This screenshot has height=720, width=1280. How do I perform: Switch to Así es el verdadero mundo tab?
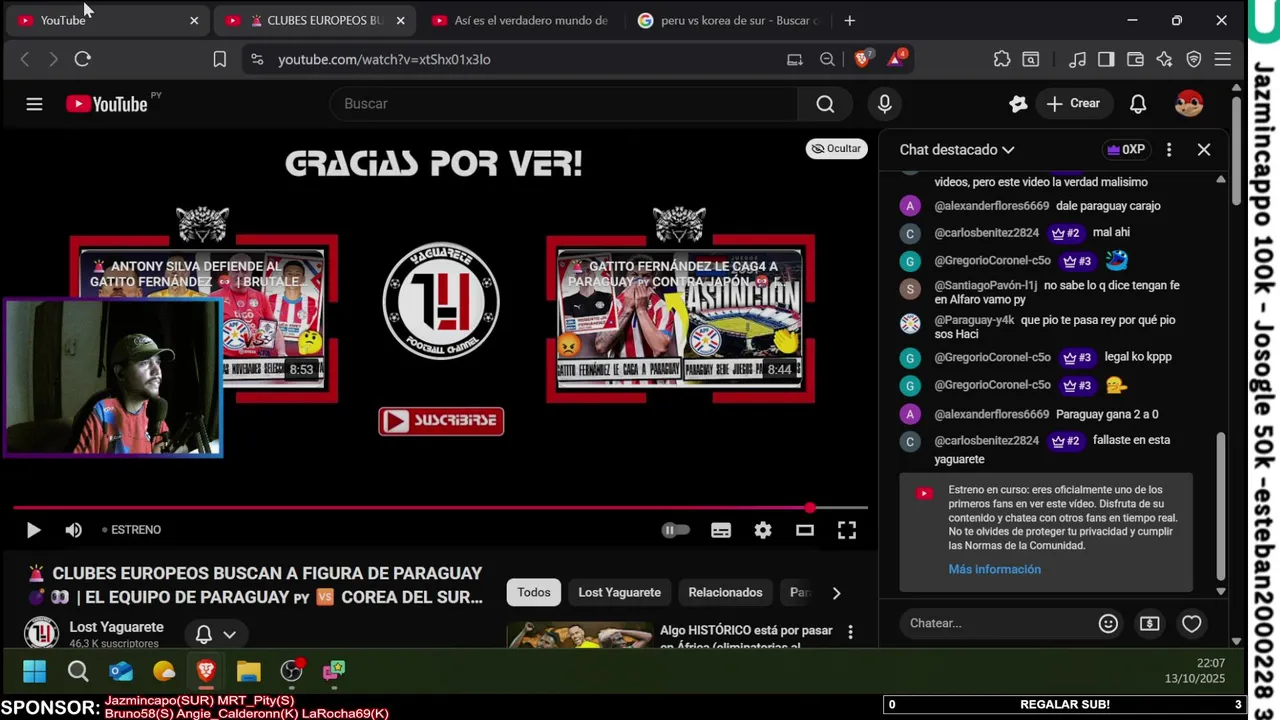tap(520, 20)
